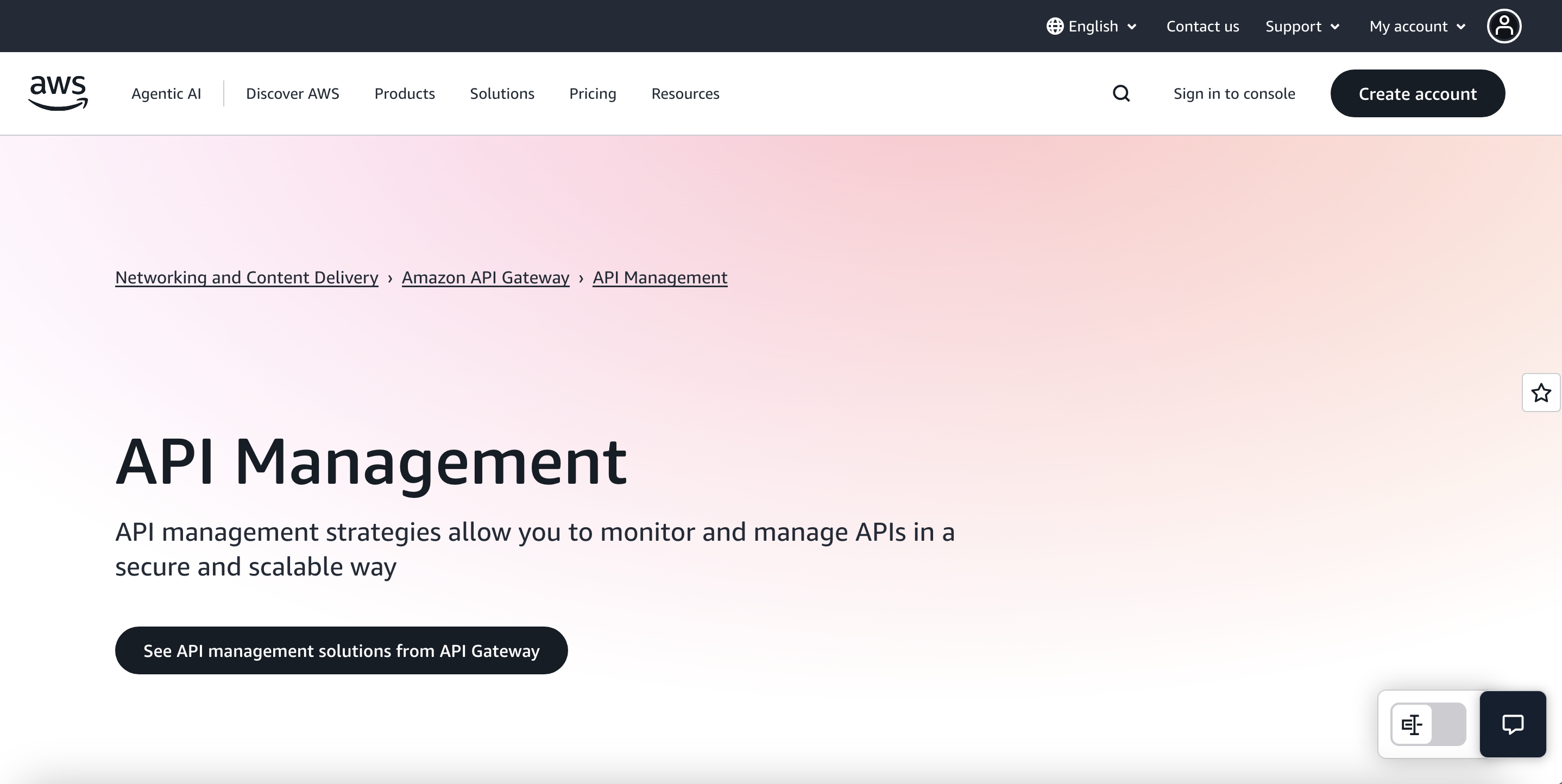1562x784 pixels.
Task: Click the Contact us link
Action: coord(1202,26)
